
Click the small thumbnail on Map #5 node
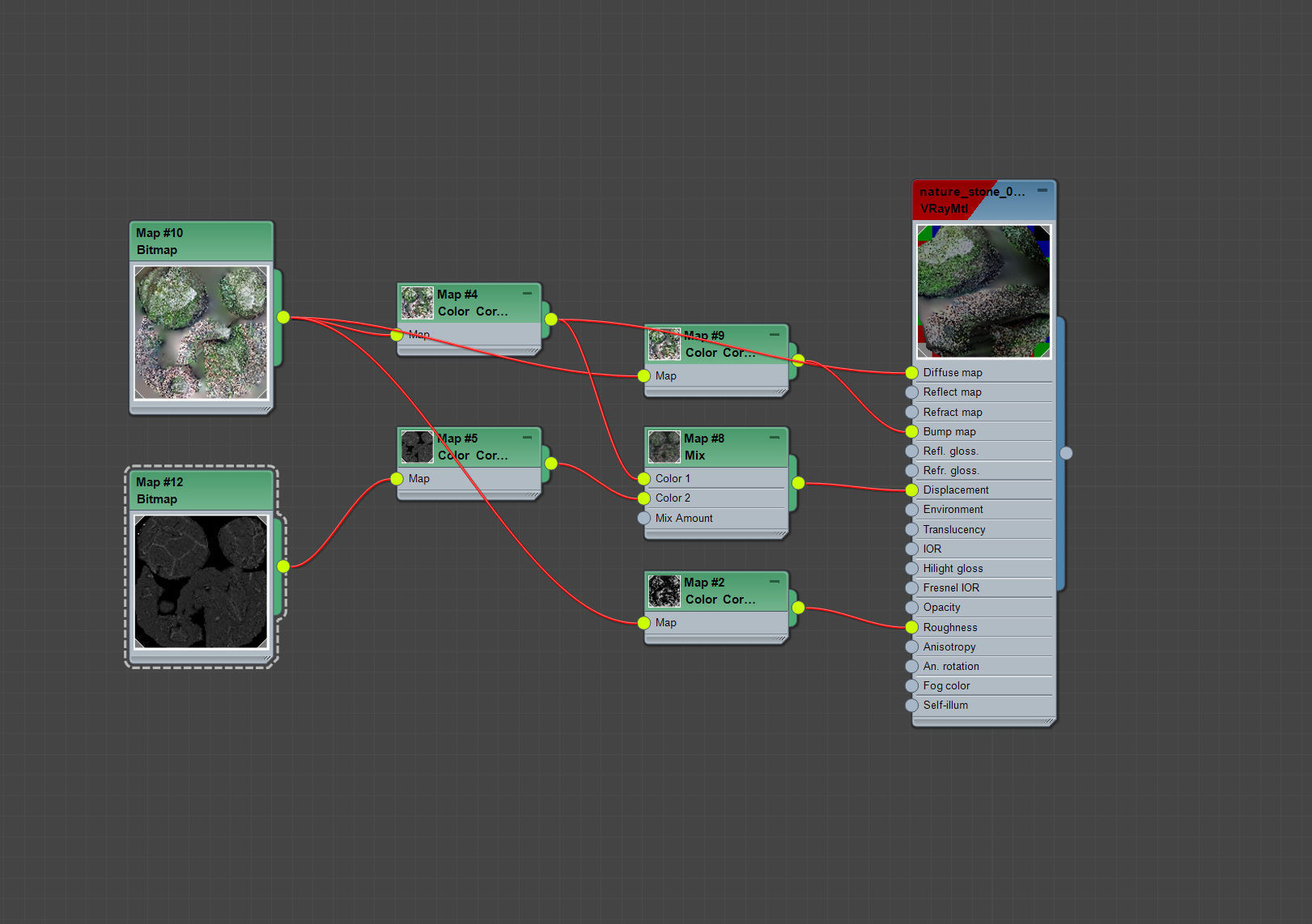(418, 447)
